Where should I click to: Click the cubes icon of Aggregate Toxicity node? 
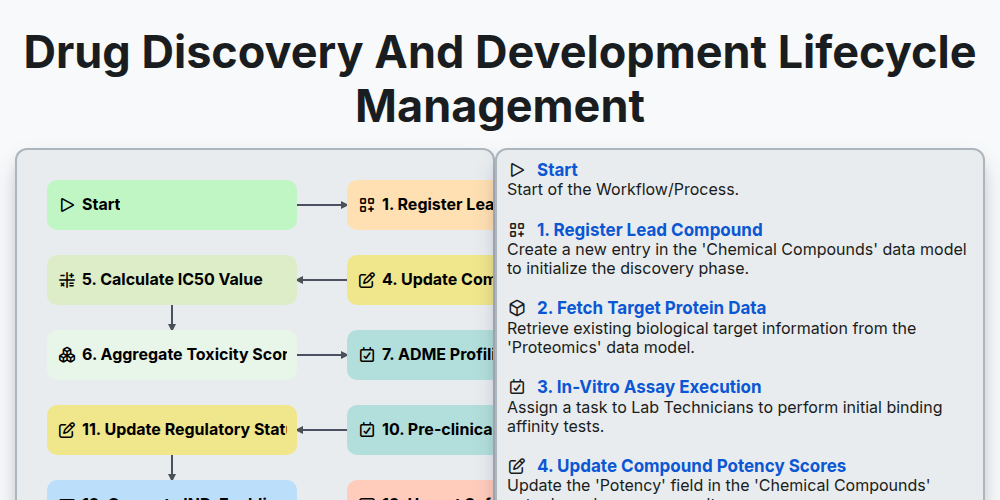(x=67, y=355)
